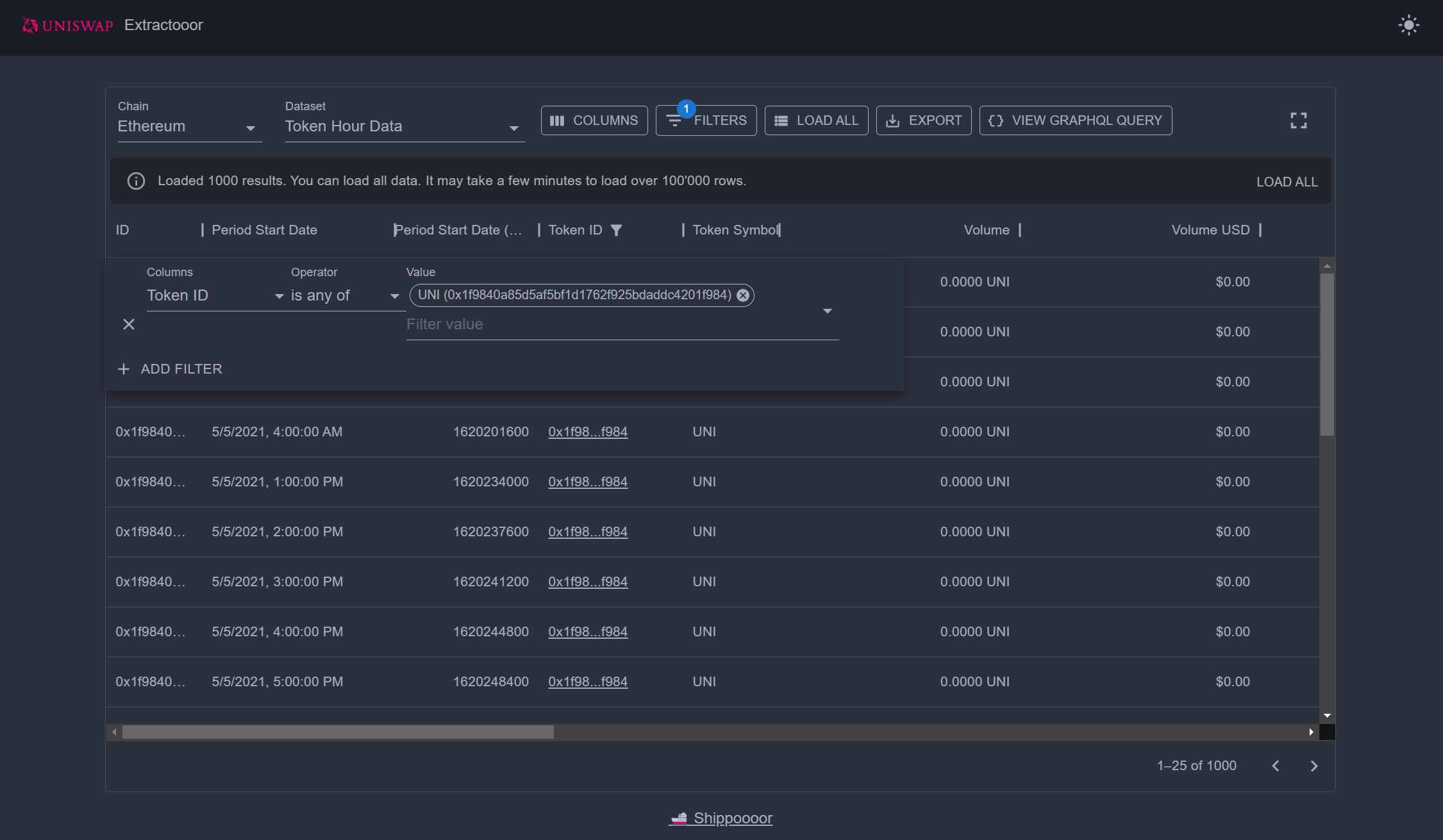Sort by the Volume USD column header
1443x840 pixels.
1210,230
